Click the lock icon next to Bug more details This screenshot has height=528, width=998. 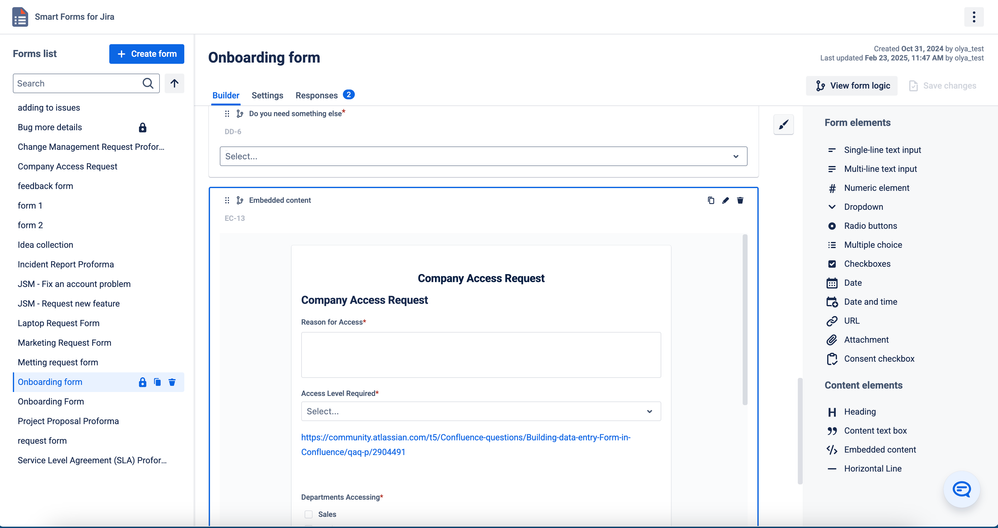click(x=143, y=127)
